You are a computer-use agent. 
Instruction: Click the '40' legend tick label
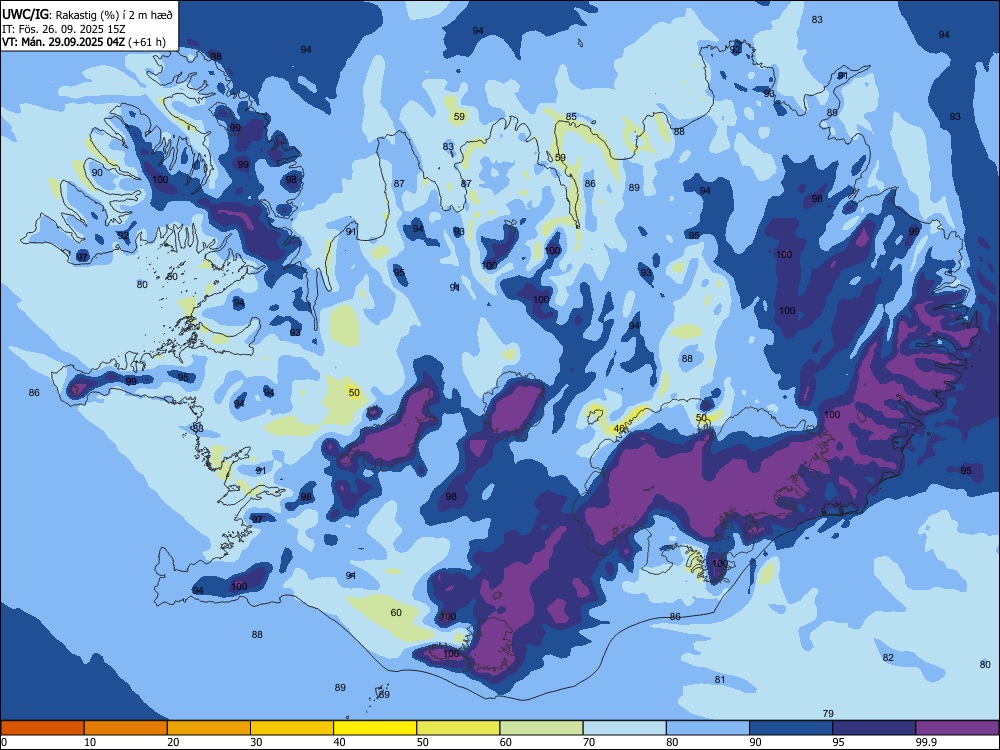[340, 742]
